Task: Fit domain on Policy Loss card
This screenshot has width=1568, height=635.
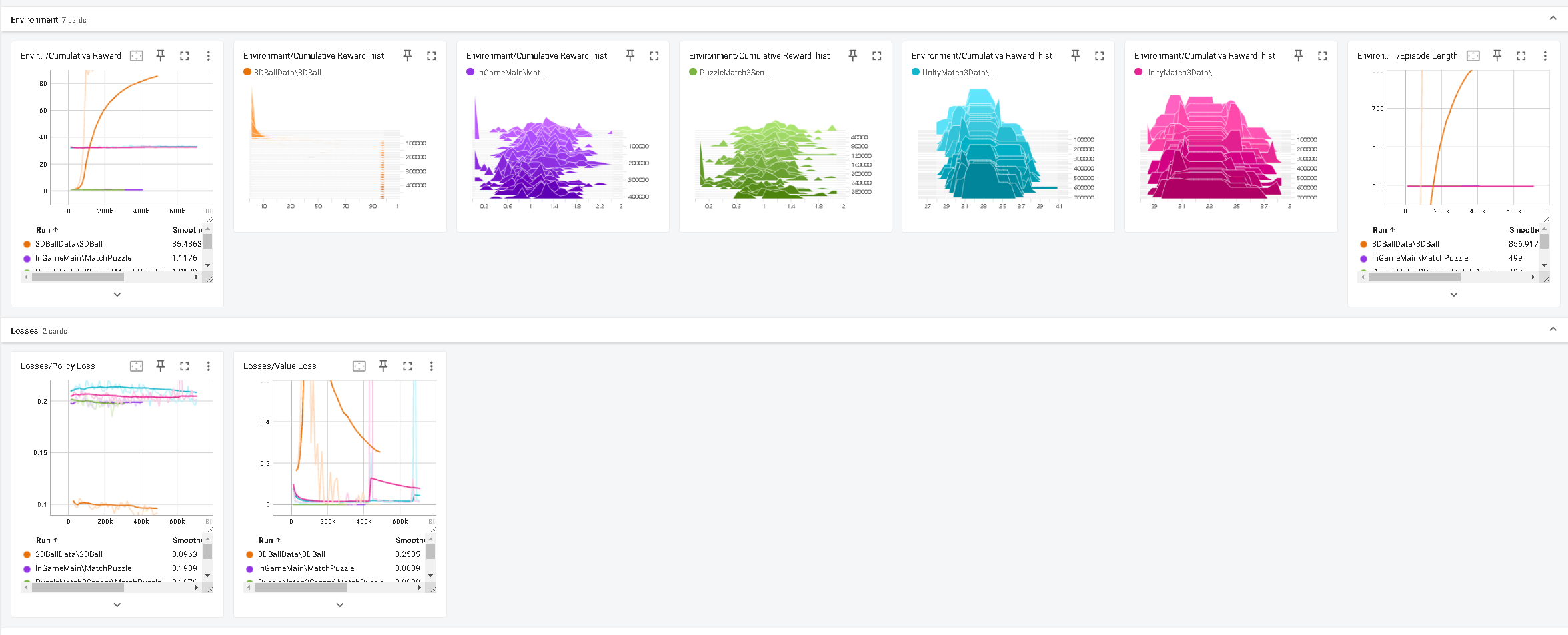Action: pos(137,366)
